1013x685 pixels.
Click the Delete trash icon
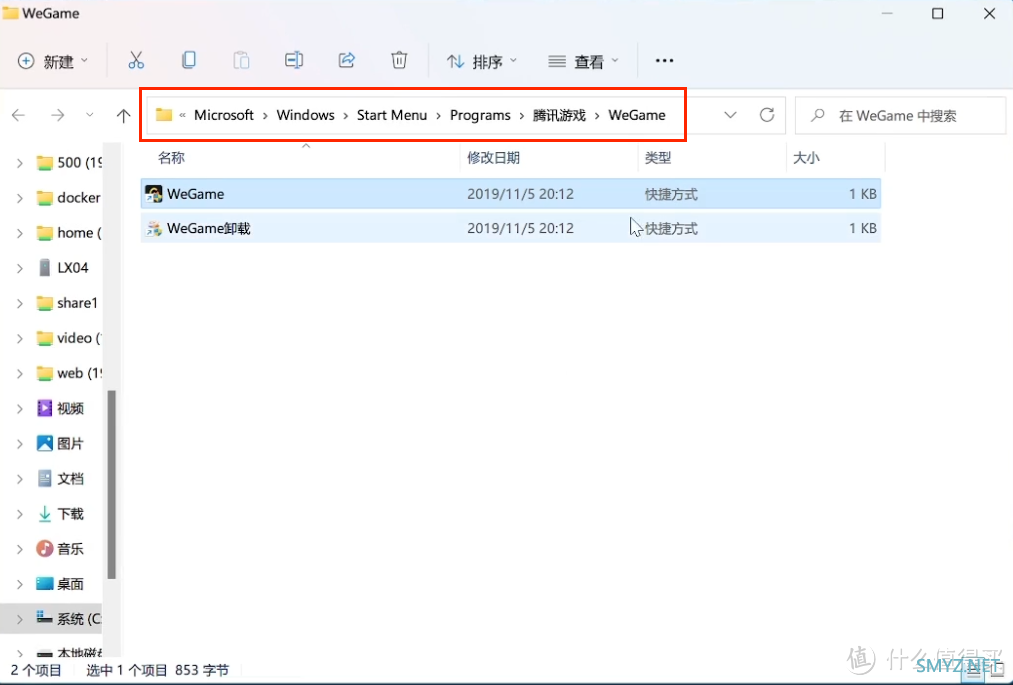point(399,61)
